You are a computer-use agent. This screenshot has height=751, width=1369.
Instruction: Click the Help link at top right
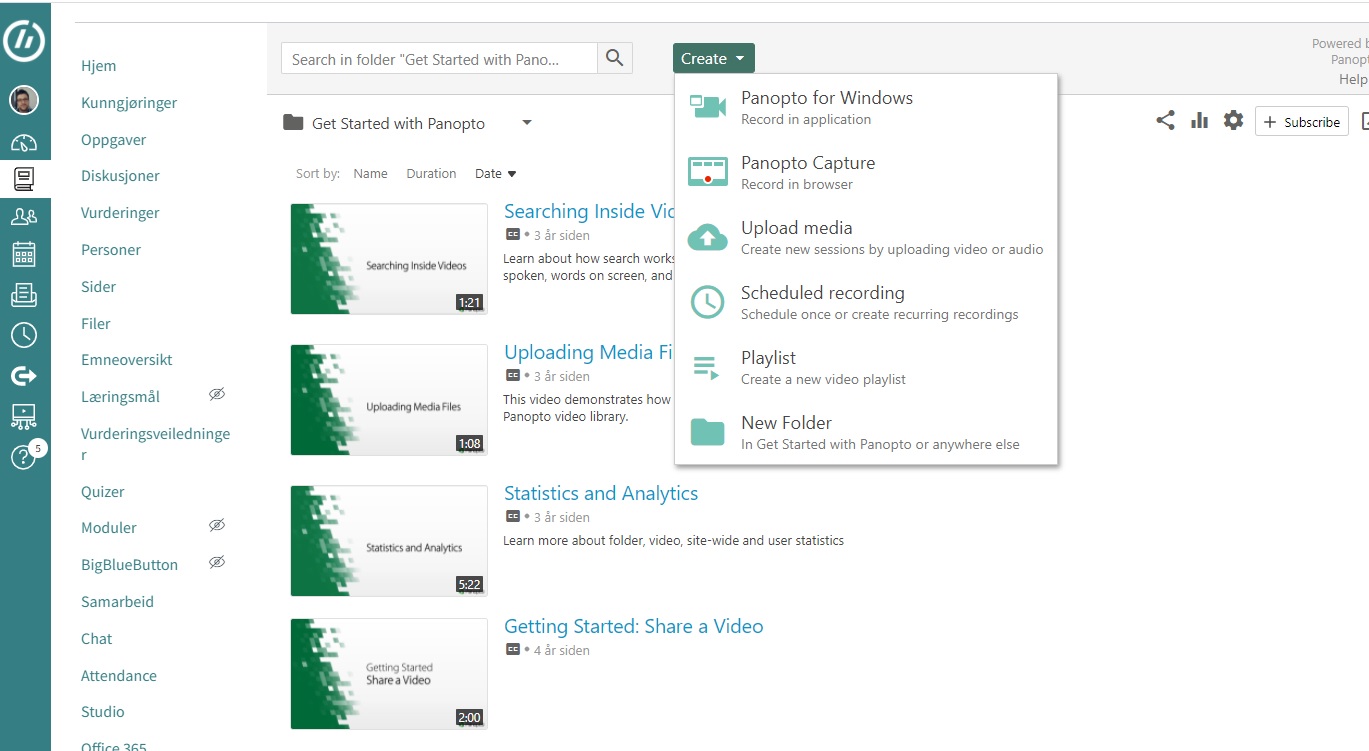point(1353,79)
